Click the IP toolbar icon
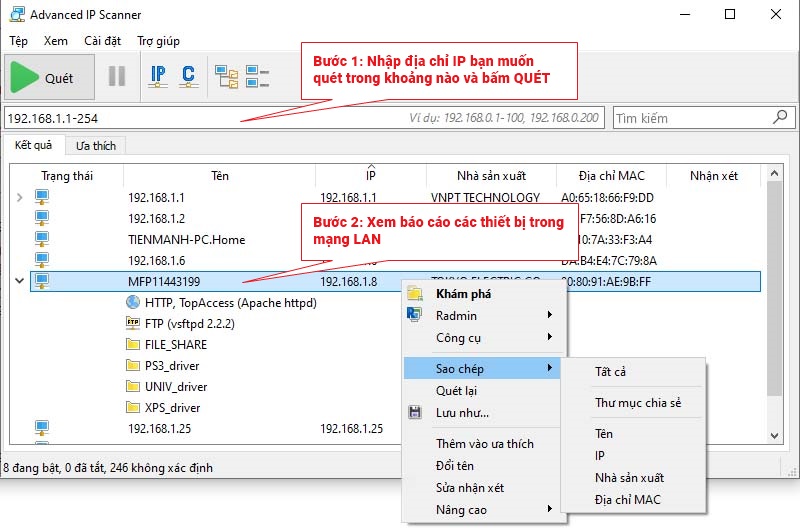800x530 pixels. pos(158,77)
